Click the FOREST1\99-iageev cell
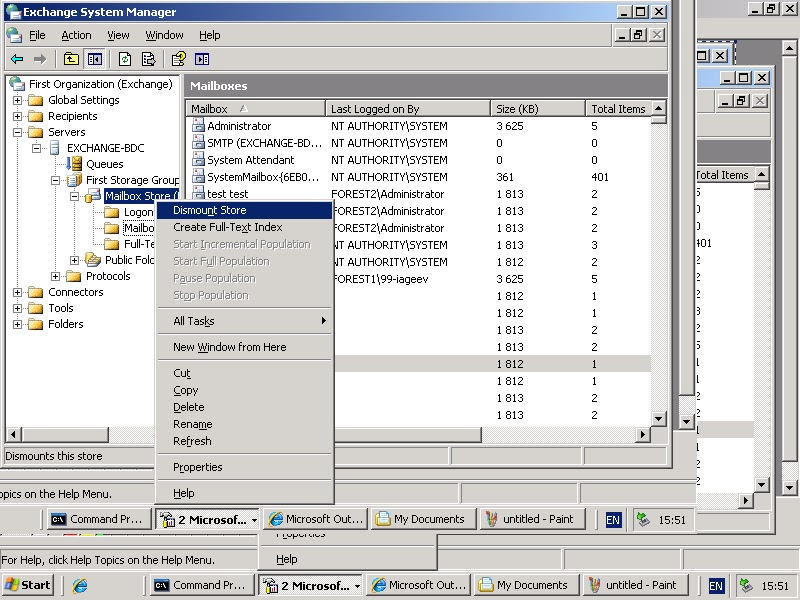The image size is (800, 600). 381,279
